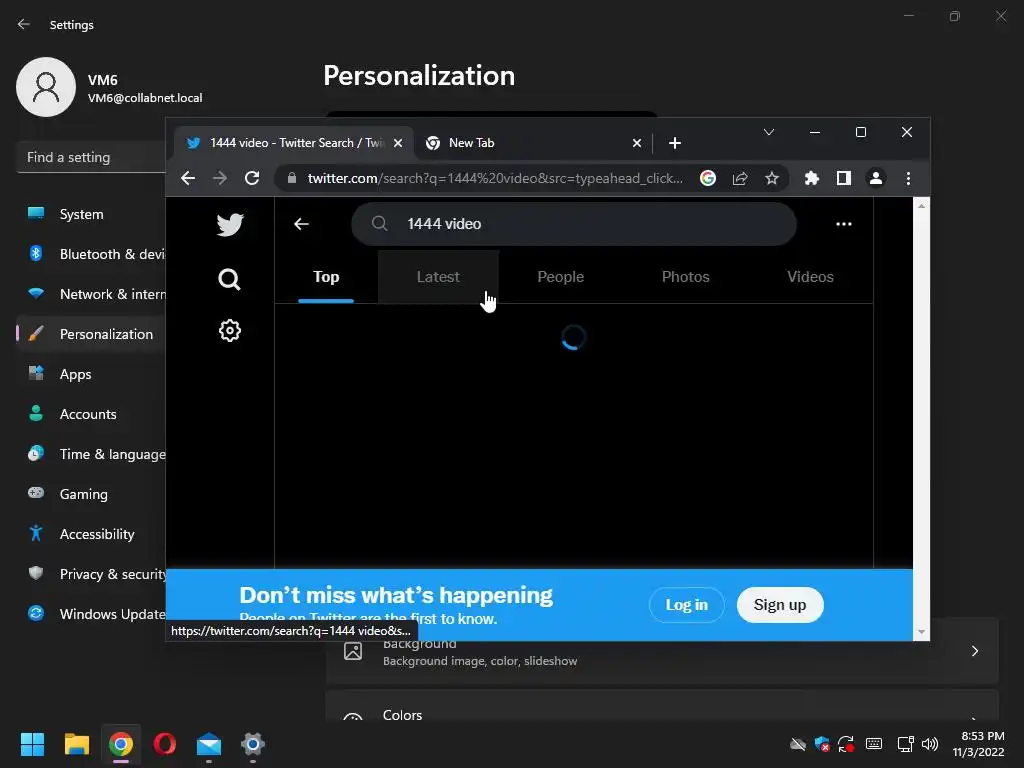
Task: Click Chrome icon in taskbar
Action: point(121,744)
